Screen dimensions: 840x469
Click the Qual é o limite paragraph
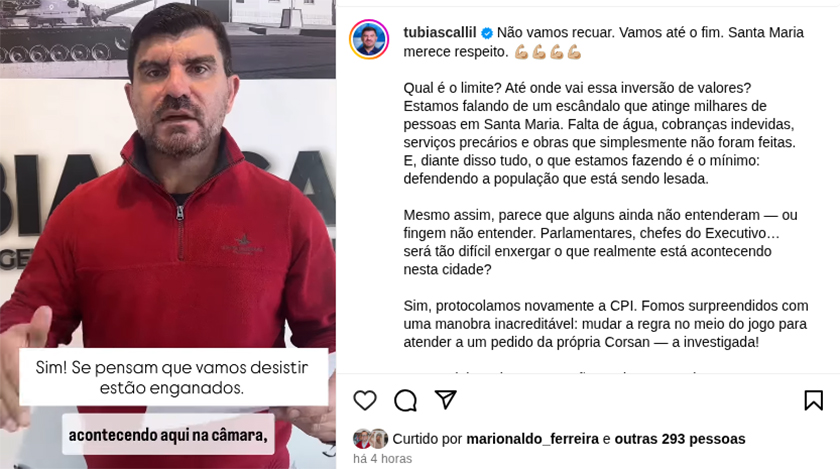(599, 133)
